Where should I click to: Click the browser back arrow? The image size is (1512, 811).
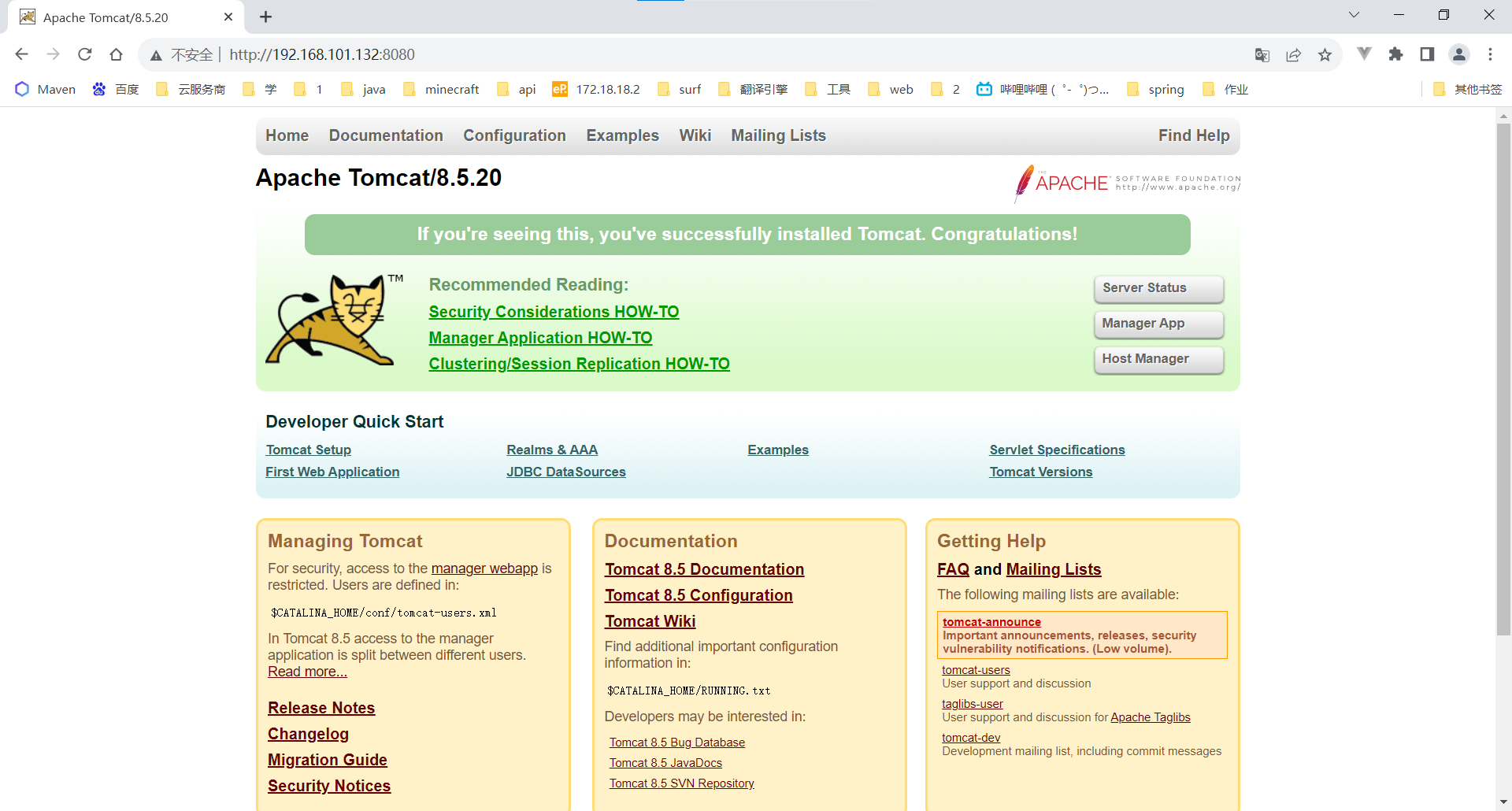22,54
